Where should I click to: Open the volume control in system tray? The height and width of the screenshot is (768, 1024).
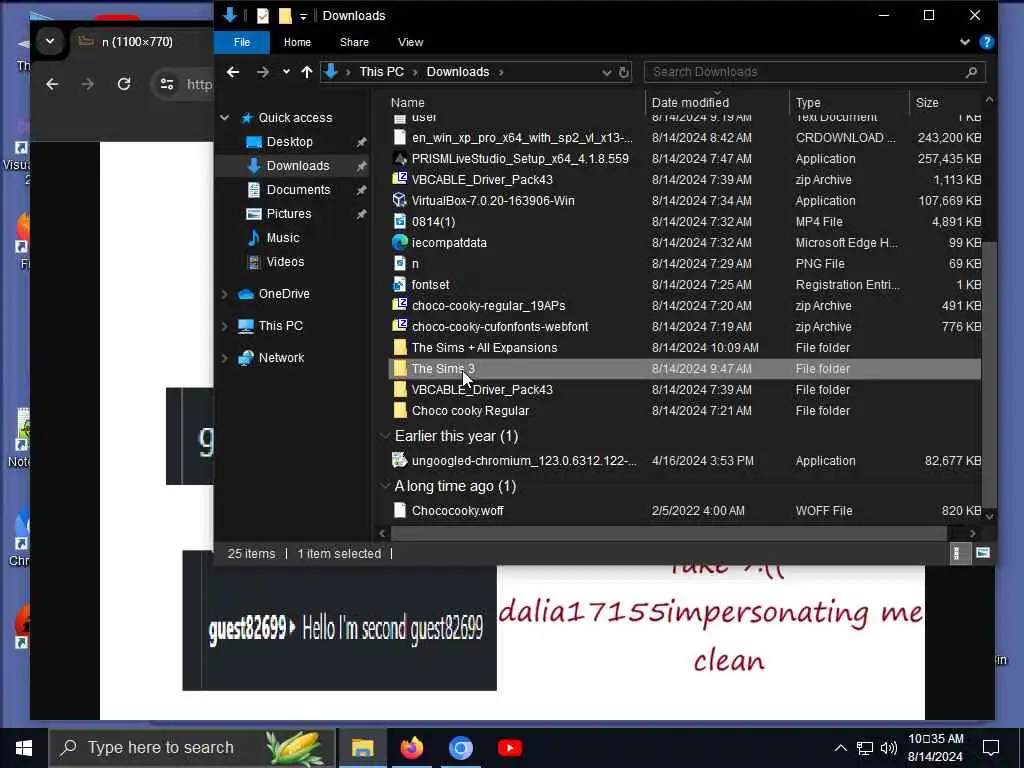(888, 748)
